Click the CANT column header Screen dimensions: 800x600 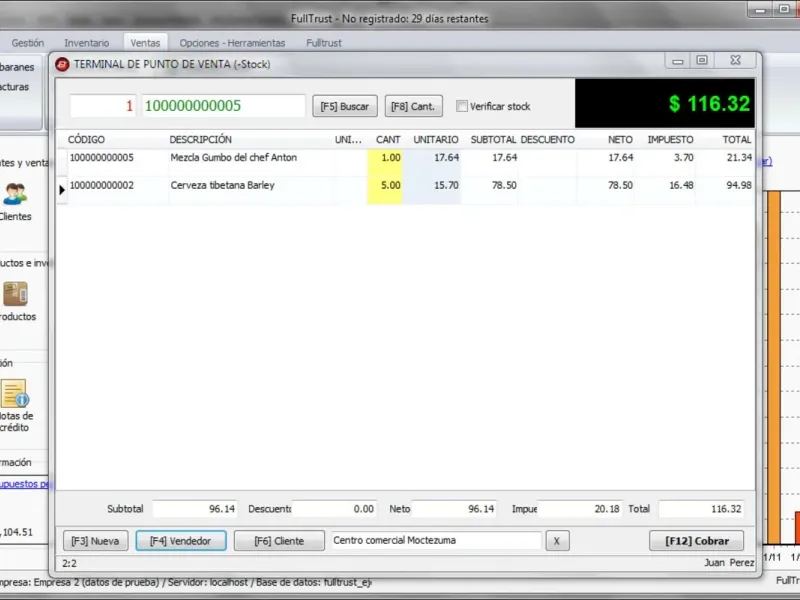click(x=388, y=139)
